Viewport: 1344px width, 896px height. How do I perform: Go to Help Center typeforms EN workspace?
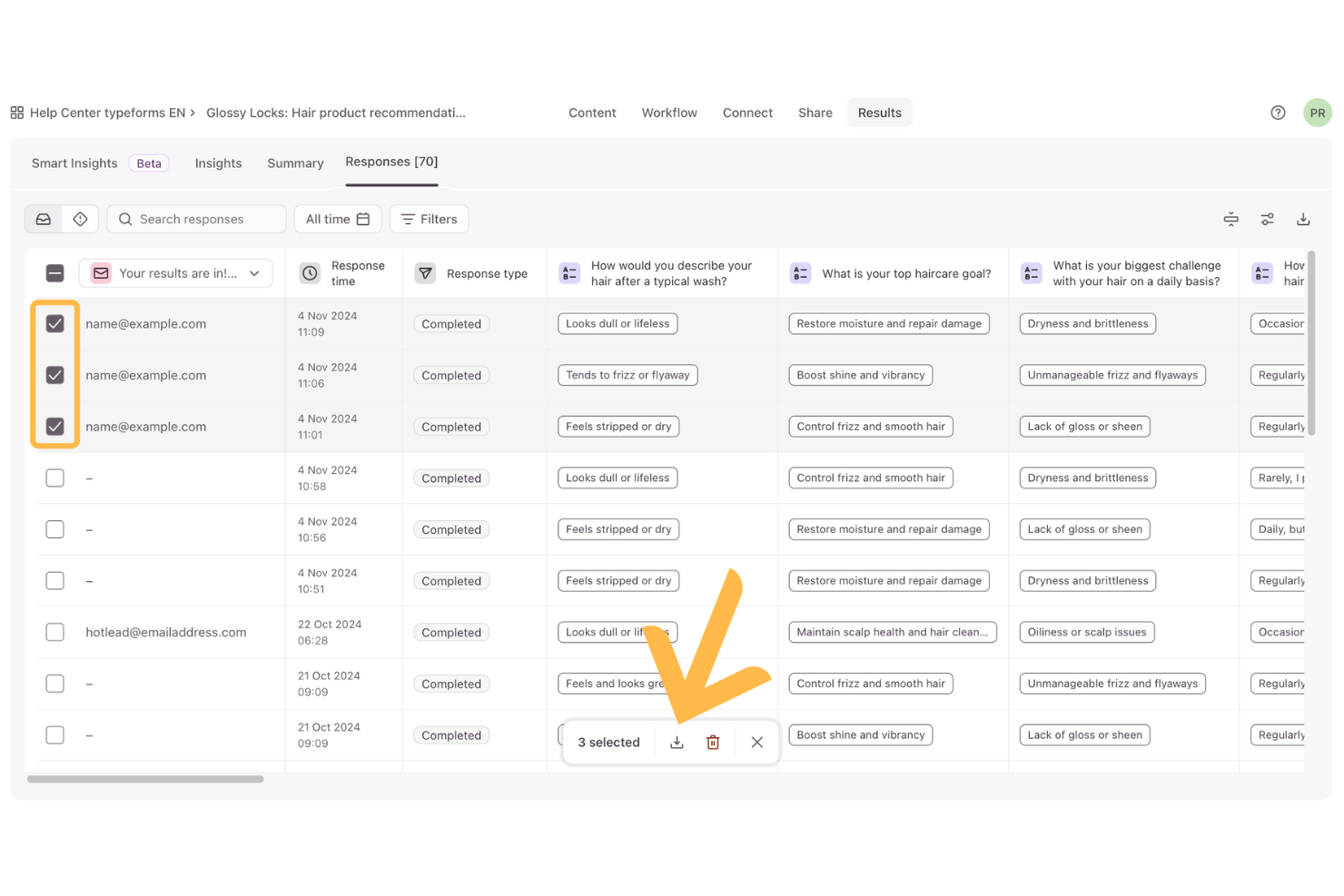pyautogui.click(x=107, y=113)
